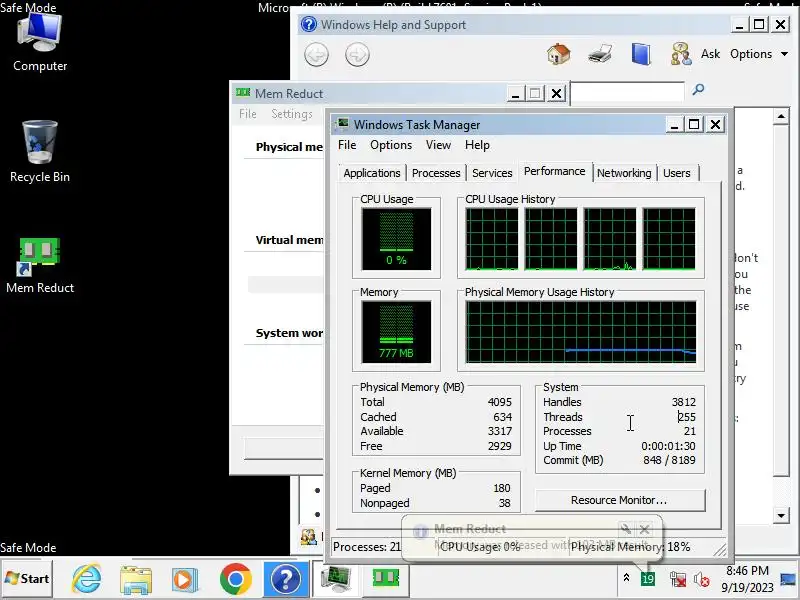
Task: Switch to the Applications tab
Action: click(x=372, y=173)
